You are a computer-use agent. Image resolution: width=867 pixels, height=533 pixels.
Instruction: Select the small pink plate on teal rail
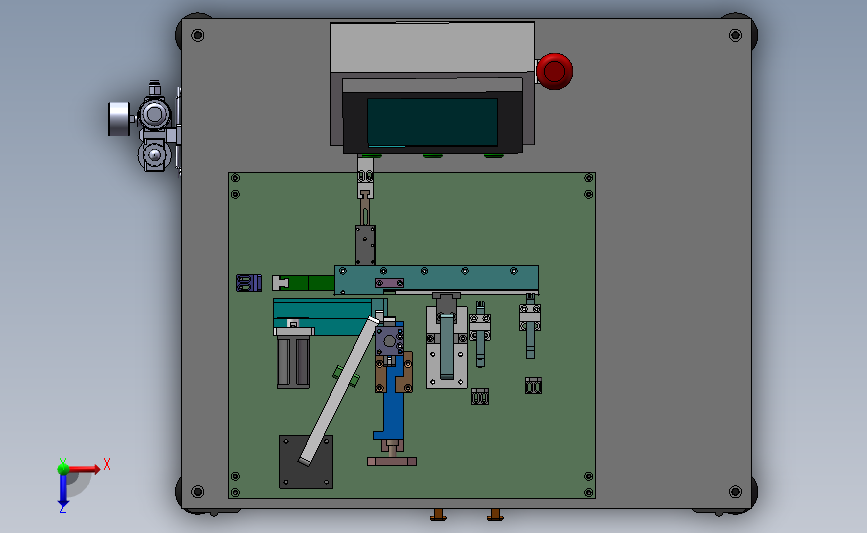click(x=389, y=284)
